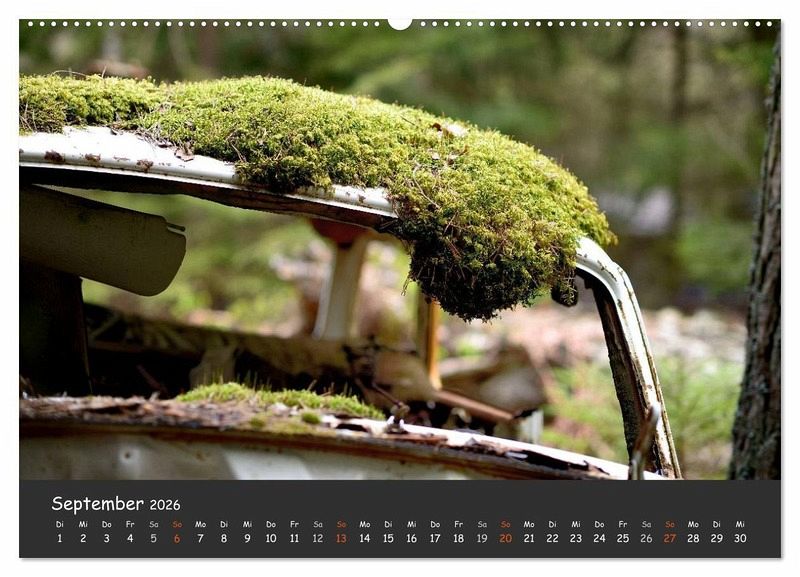Screen dimensions: 800x577
Task: Select the year 2026 label
Action: pos(165,505)
